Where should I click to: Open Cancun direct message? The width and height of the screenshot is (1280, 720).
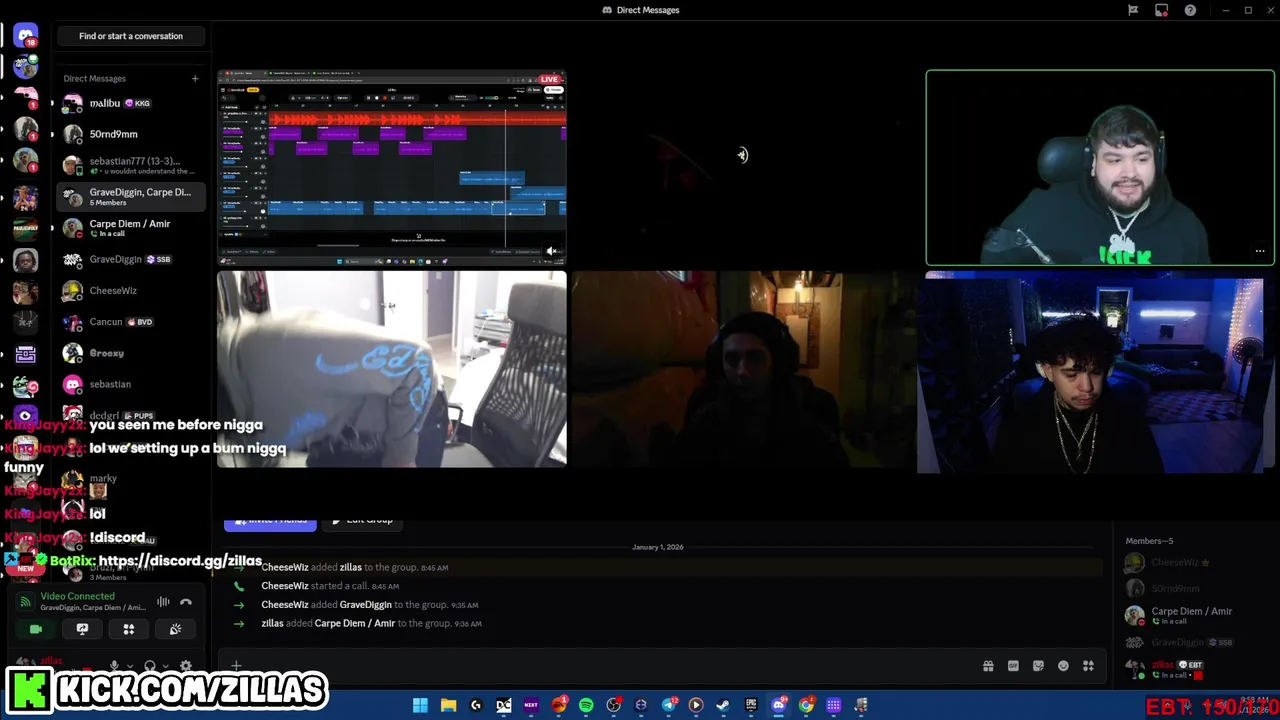pos(131,322)
